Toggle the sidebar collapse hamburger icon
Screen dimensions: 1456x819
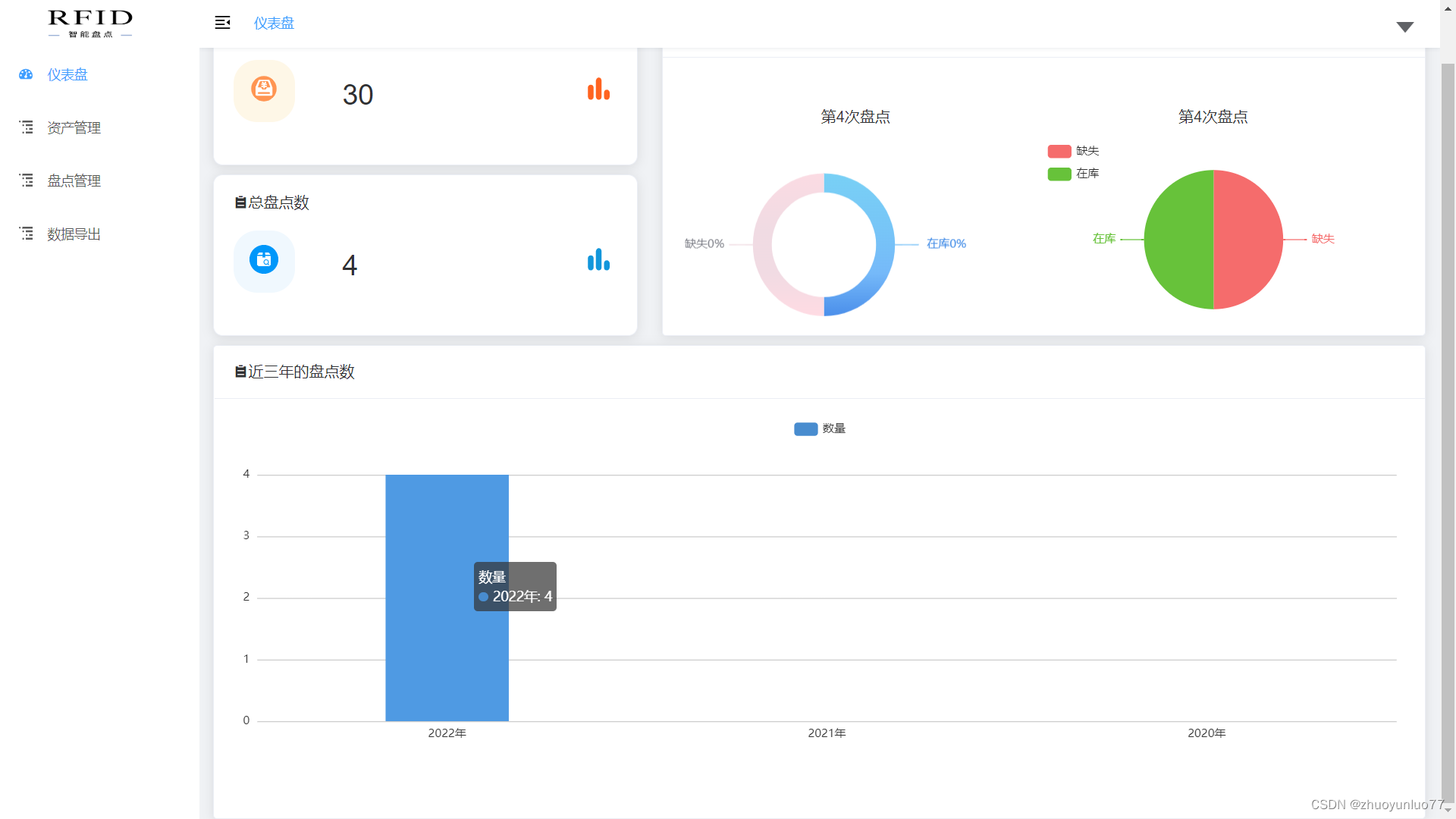pos(222,23)
